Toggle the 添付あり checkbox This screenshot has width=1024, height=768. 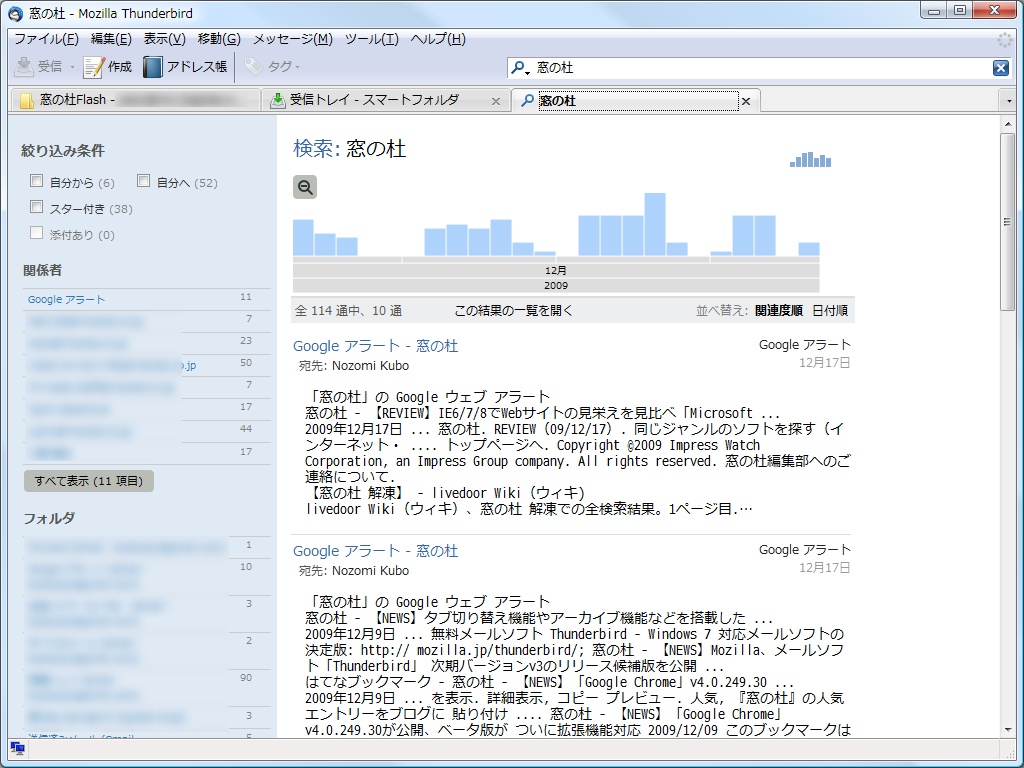click(37, 232)
